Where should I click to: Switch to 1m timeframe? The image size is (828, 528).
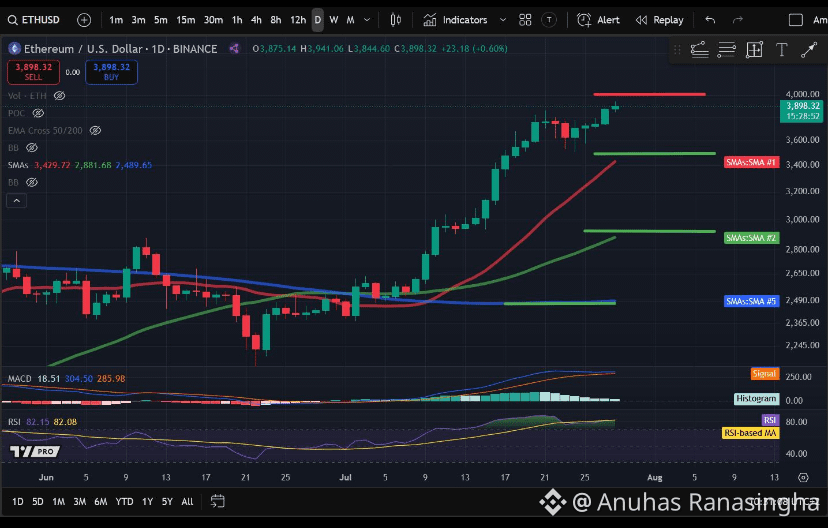(x=116, y=20)
